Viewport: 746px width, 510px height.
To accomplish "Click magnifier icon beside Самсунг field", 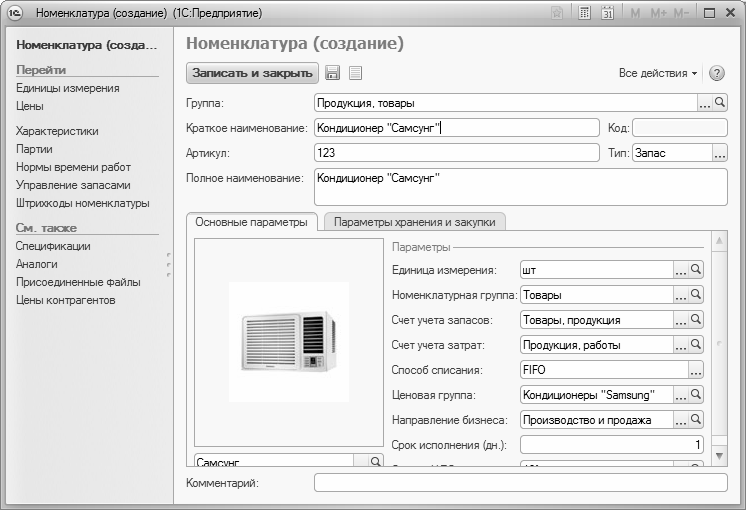I will [x=375, y=461].
